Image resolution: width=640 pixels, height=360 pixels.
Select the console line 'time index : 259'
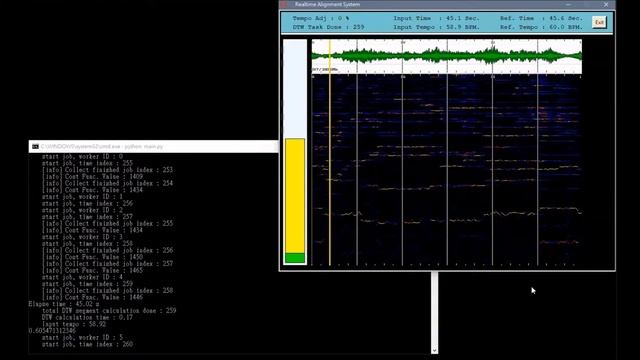(87, 284)
